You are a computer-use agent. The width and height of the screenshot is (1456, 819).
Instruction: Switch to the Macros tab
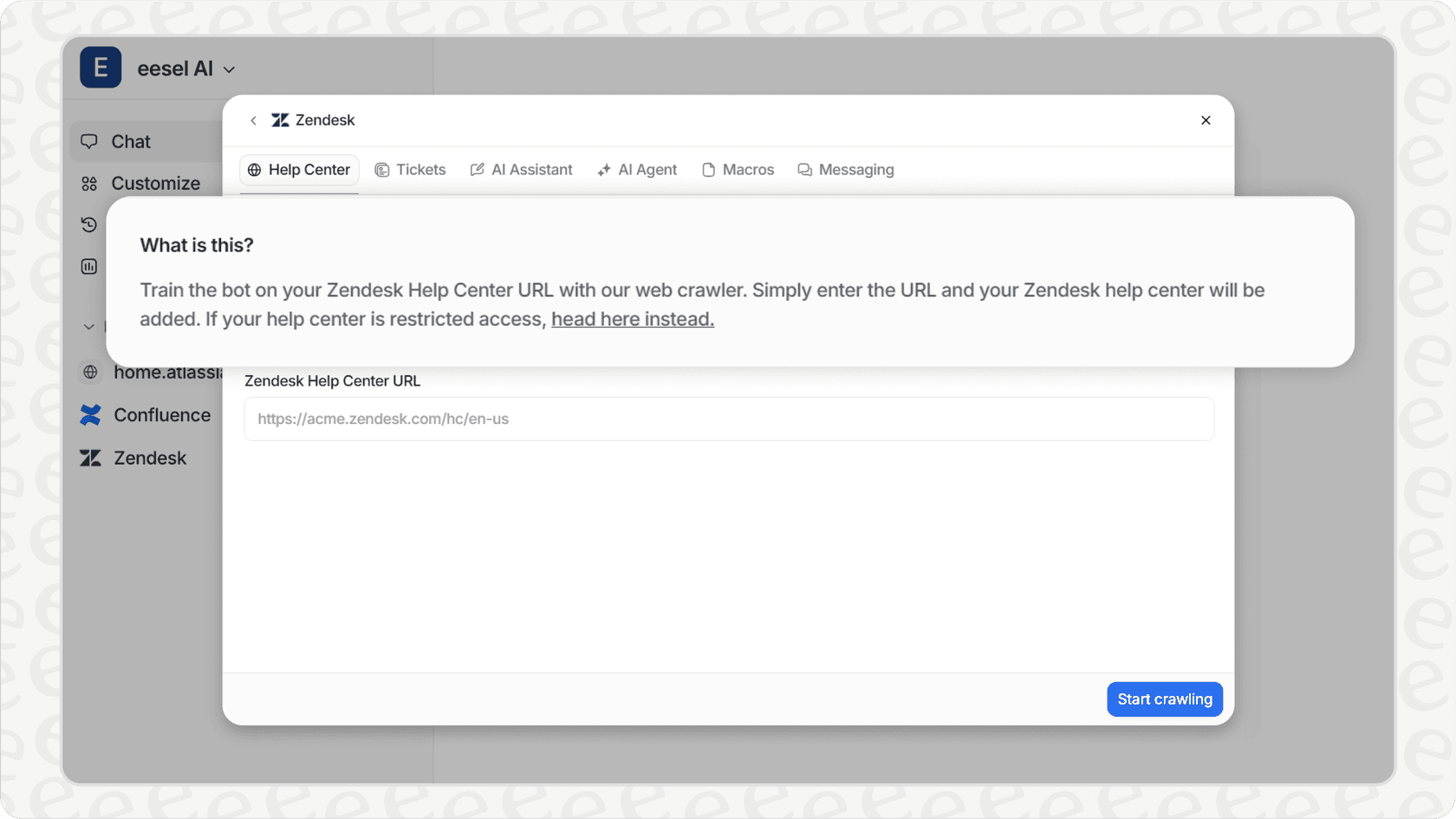(x=738, y=170)
